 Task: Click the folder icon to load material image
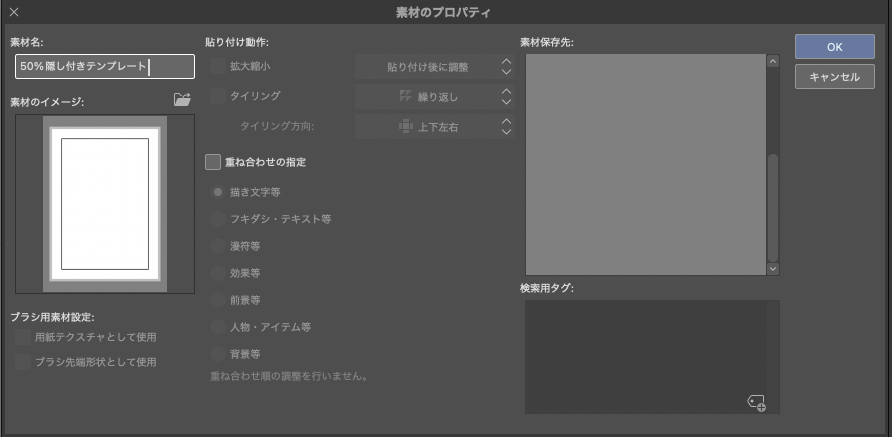pyautogui.click(x=181, y=99)
